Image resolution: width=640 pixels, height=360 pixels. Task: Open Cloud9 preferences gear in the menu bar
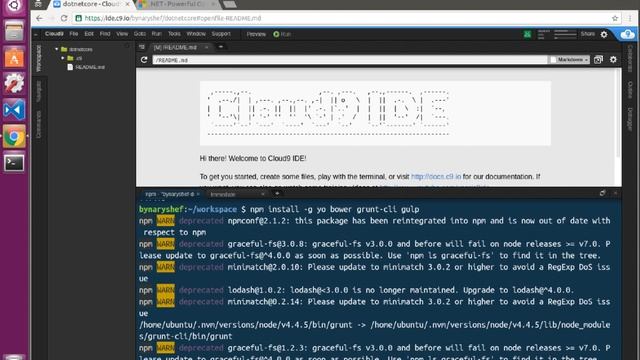604,35
